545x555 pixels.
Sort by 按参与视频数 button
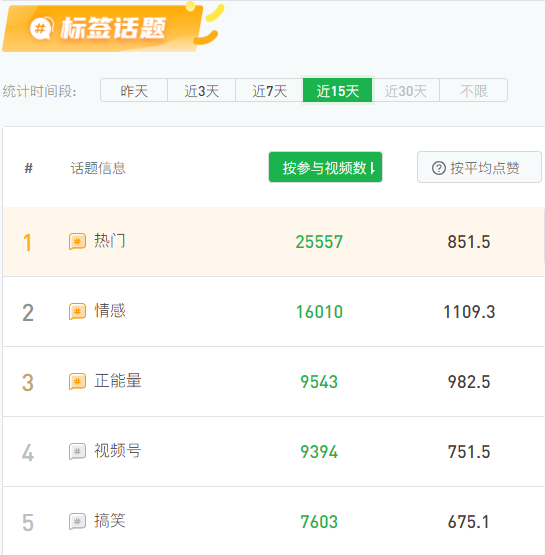point(325,167)
